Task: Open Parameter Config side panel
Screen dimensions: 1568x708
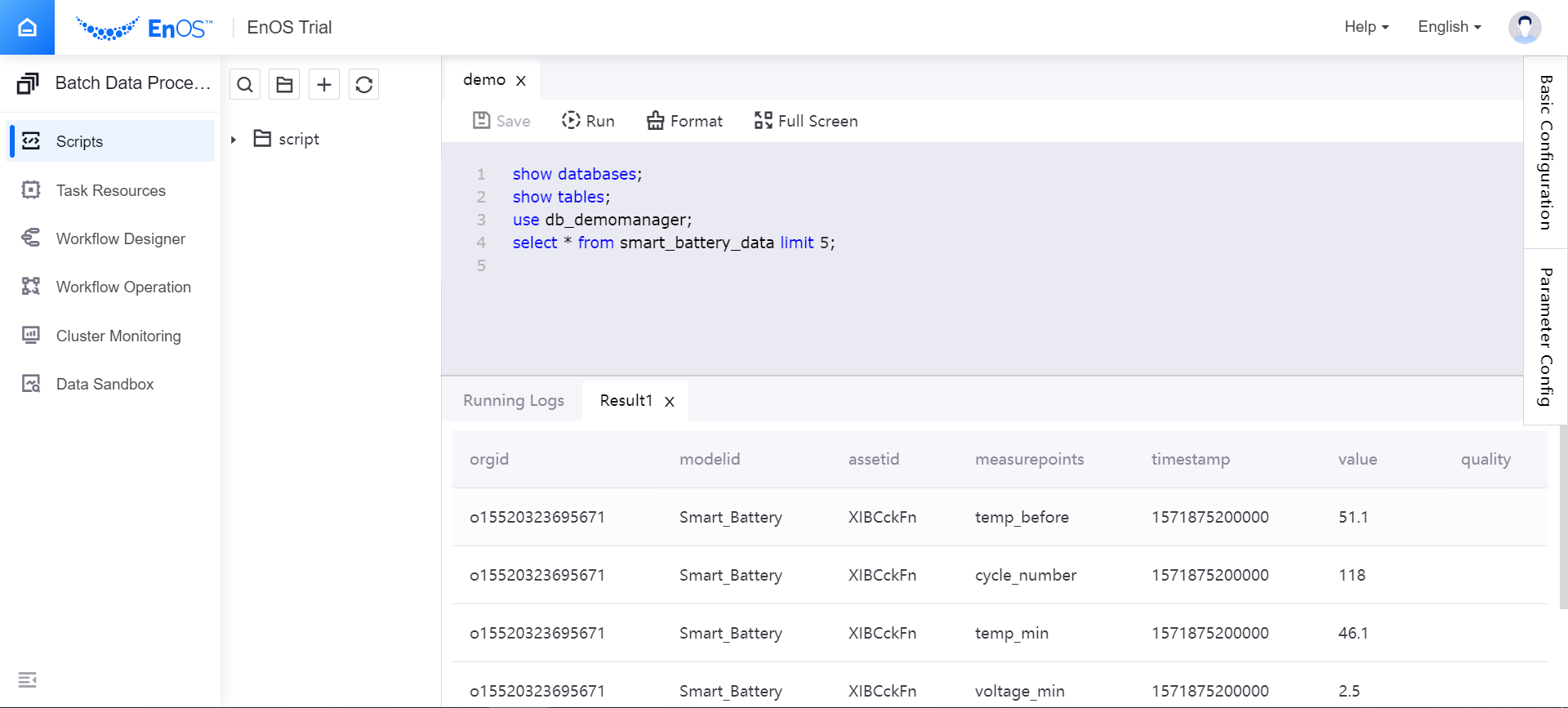Action: coord(1545,336)
